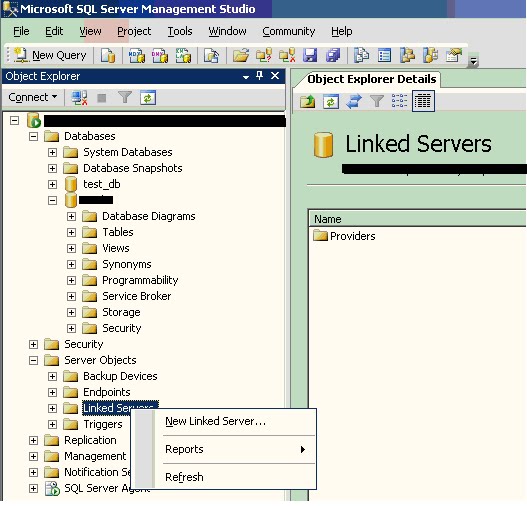Click the Stop icon in Object Explorer
The width and height of the screenshot is (527, 506).
coord(102,98)
